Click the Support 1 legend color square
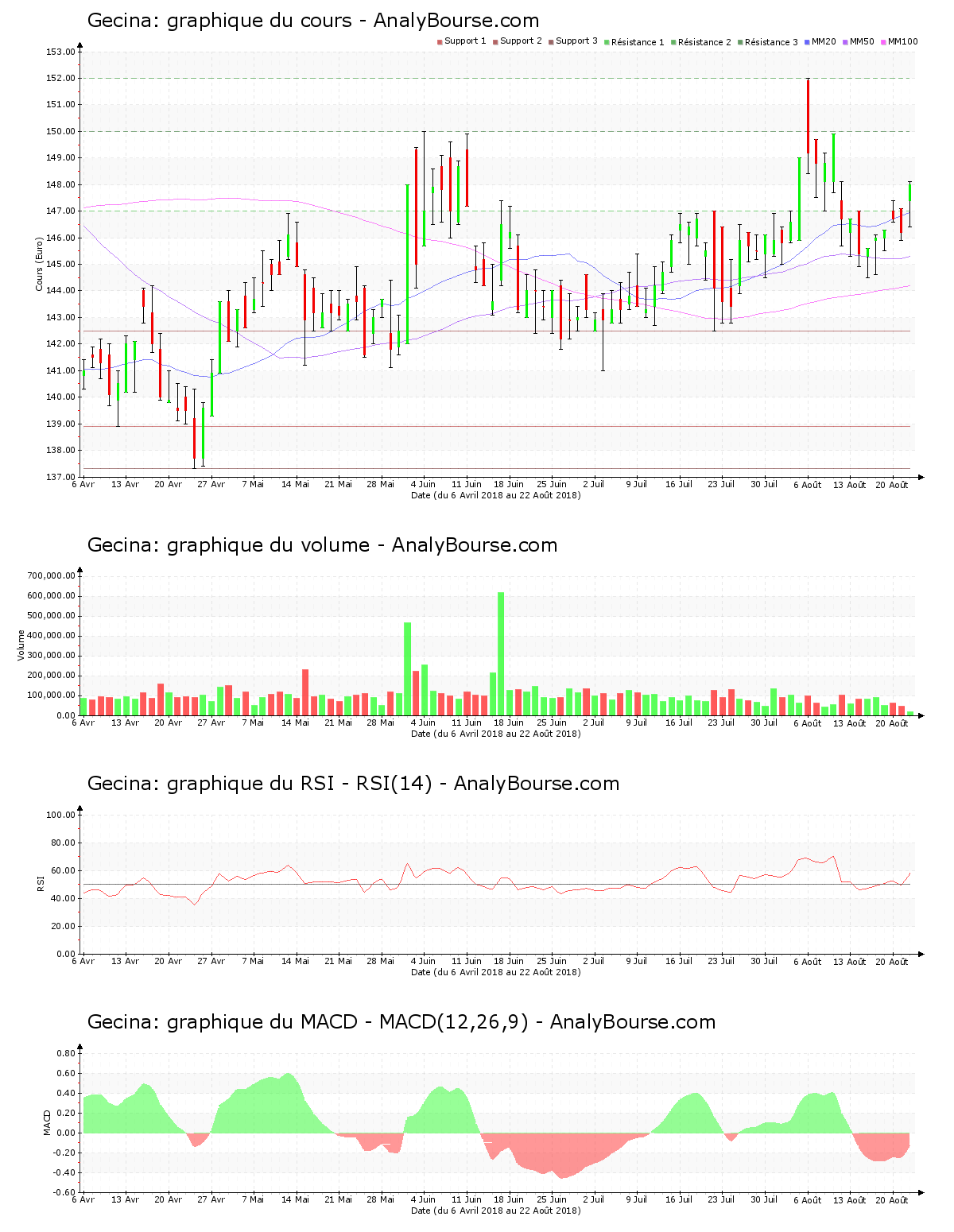This screenshot has height=1232, width=954. coord(440,42)
